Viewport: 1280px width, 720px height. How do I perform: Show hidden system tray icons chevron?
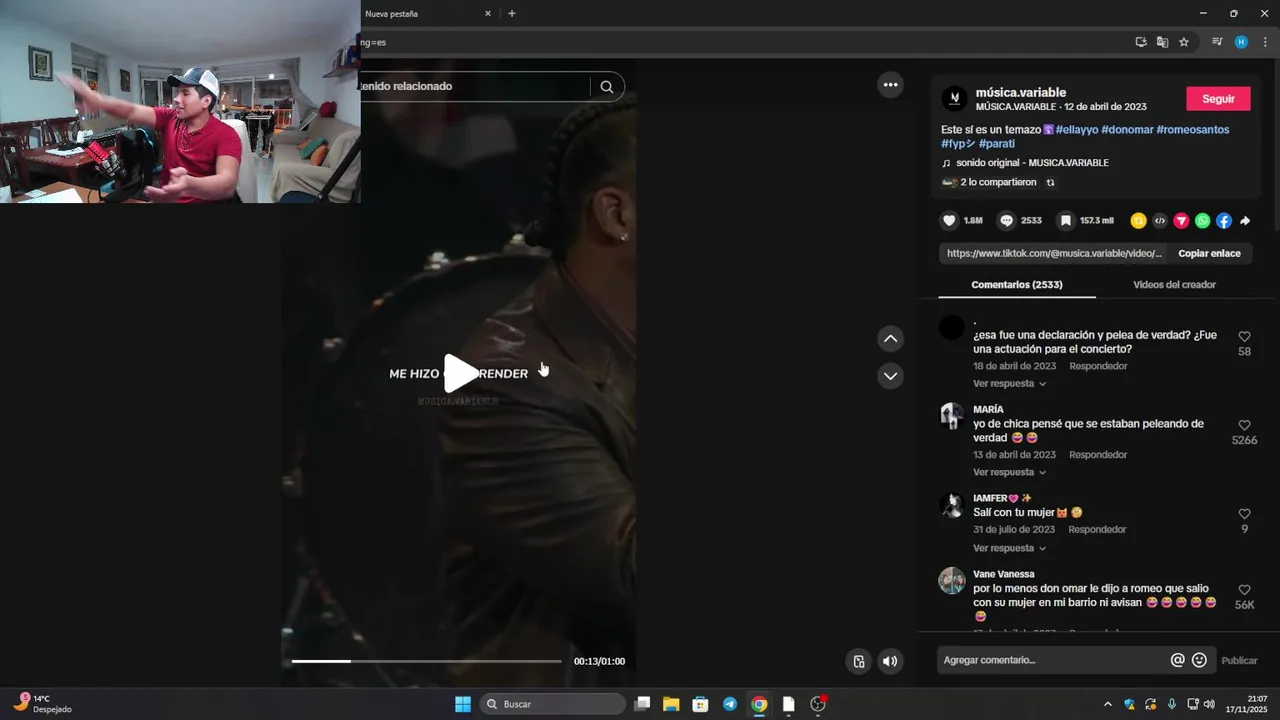point(1107,704)
